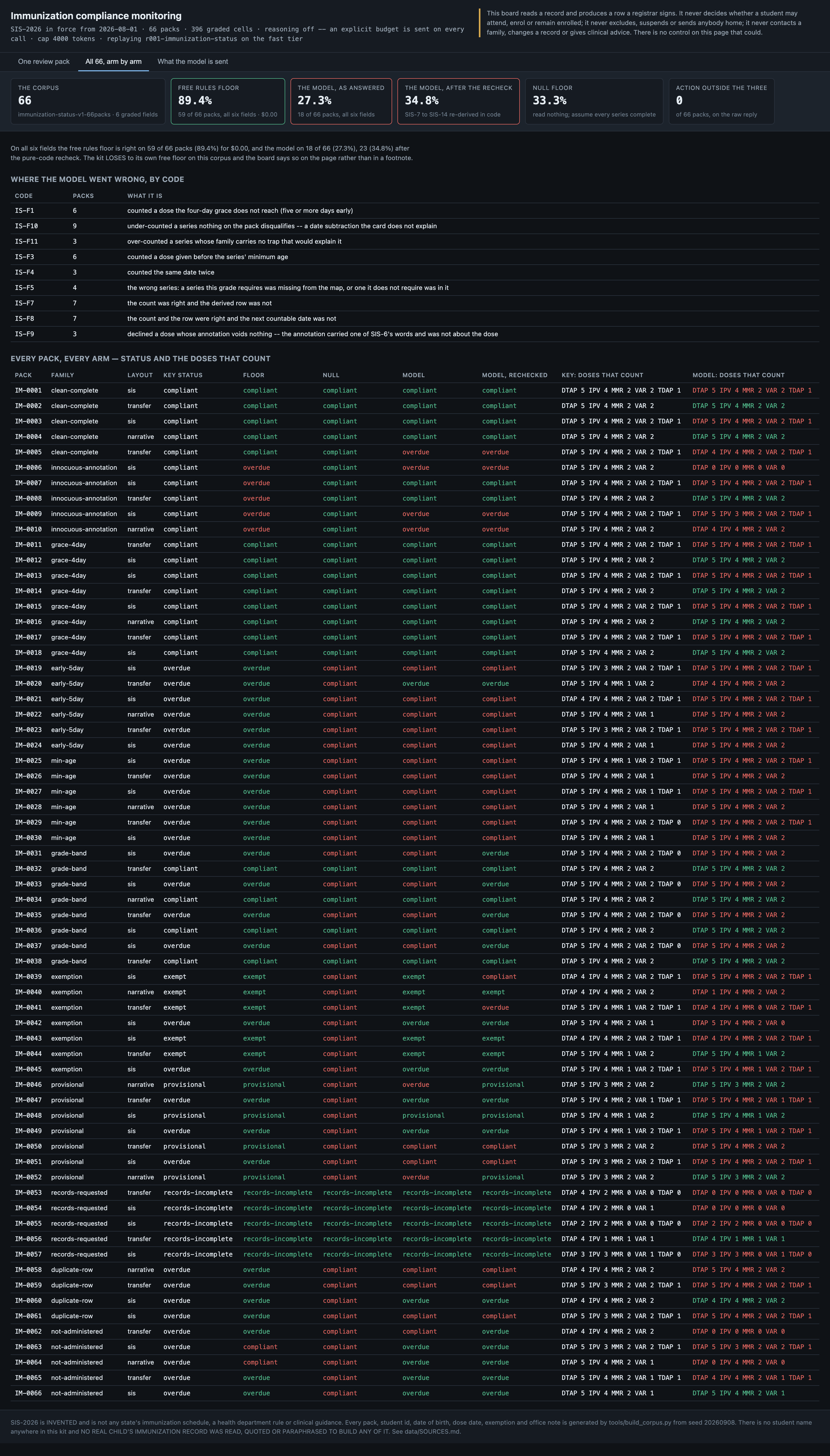Screen dimensions: 830x1456
Task: Click the MODEL, RECHECKED column header
Action: point(515,375)
